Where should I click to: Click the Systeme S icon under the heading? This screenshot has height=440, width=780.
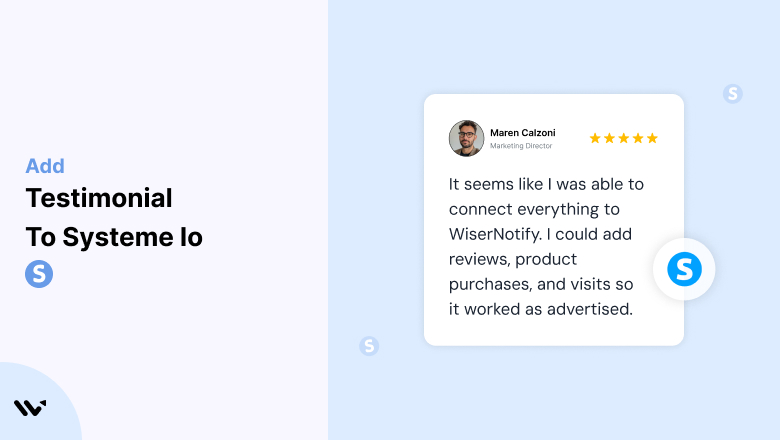point(39,274)
